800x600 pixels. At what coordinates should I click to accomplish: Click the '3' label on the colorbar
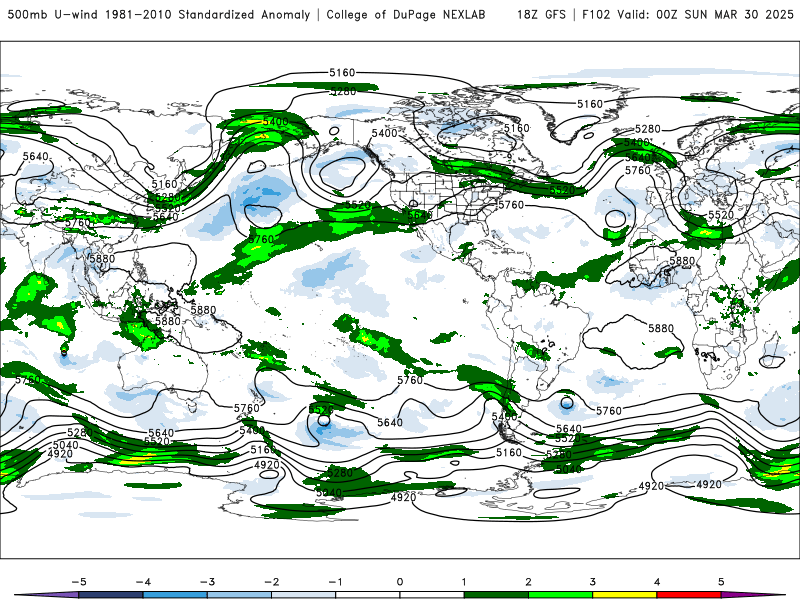point(592,582)
